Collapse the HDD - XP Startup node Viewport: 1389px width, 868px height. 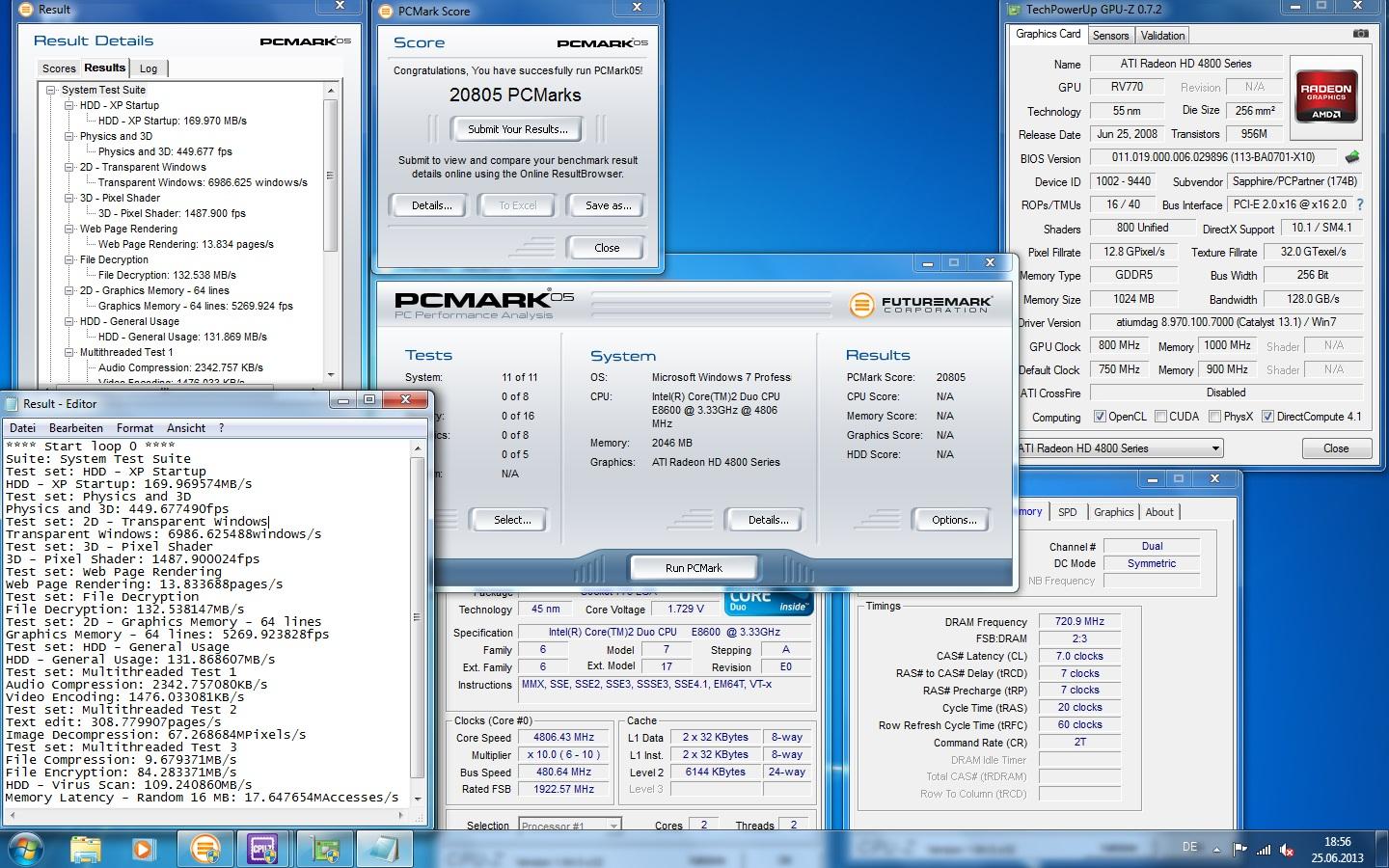tap(69, 105)
